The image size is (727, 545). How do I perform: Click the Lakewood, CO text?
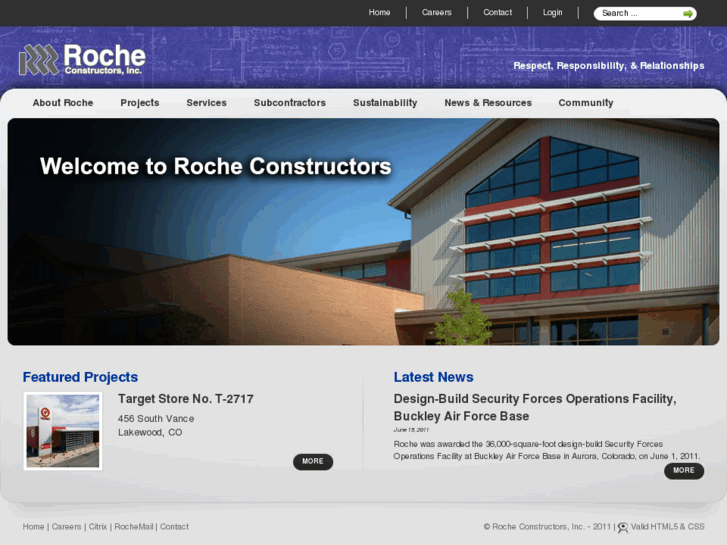point(150,433)
